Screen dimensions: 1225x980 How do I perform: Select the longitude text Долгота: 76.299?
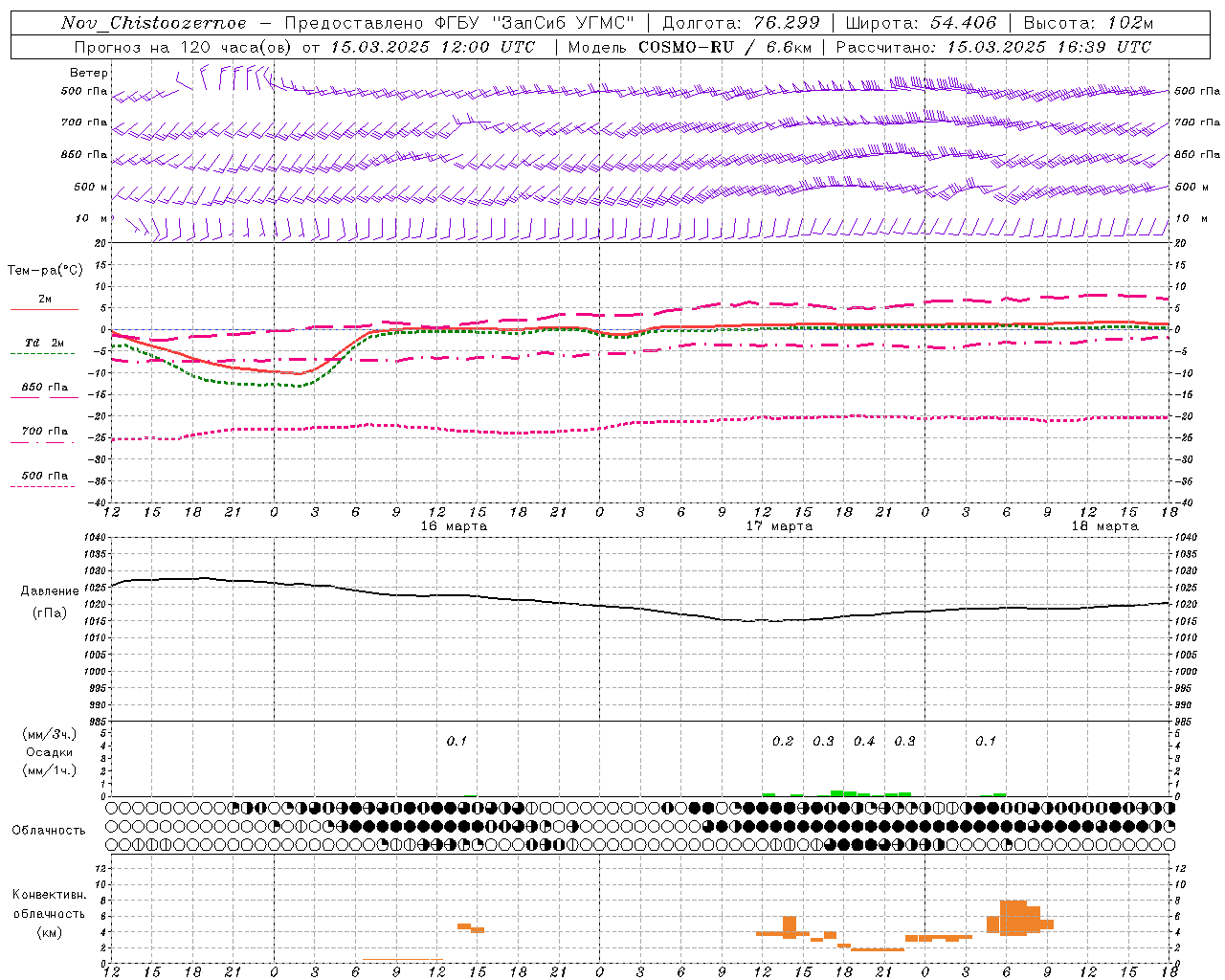point(741,23)
